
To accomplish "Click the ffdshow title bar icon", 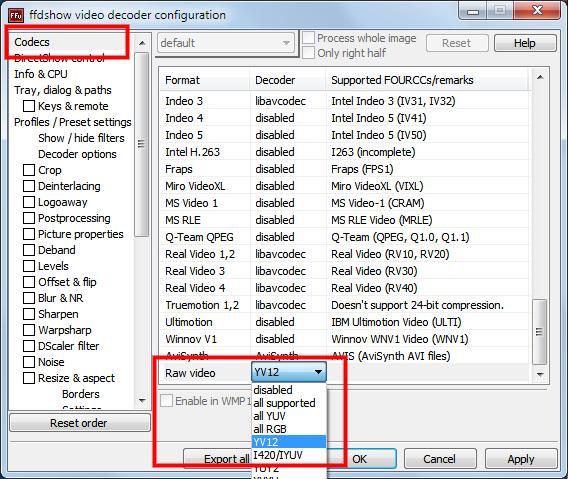I will point(16,15).
